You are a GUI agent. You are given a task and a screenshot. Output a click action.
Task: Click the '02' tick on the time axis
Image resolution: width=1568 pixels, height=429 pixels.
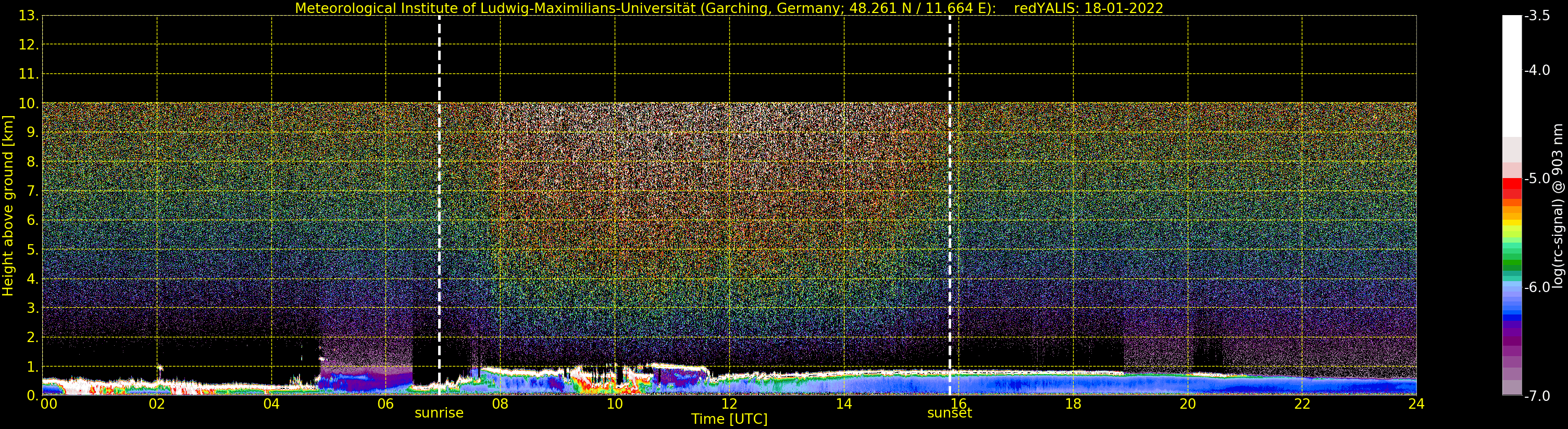pyautogui.click(x=157, y=403)
